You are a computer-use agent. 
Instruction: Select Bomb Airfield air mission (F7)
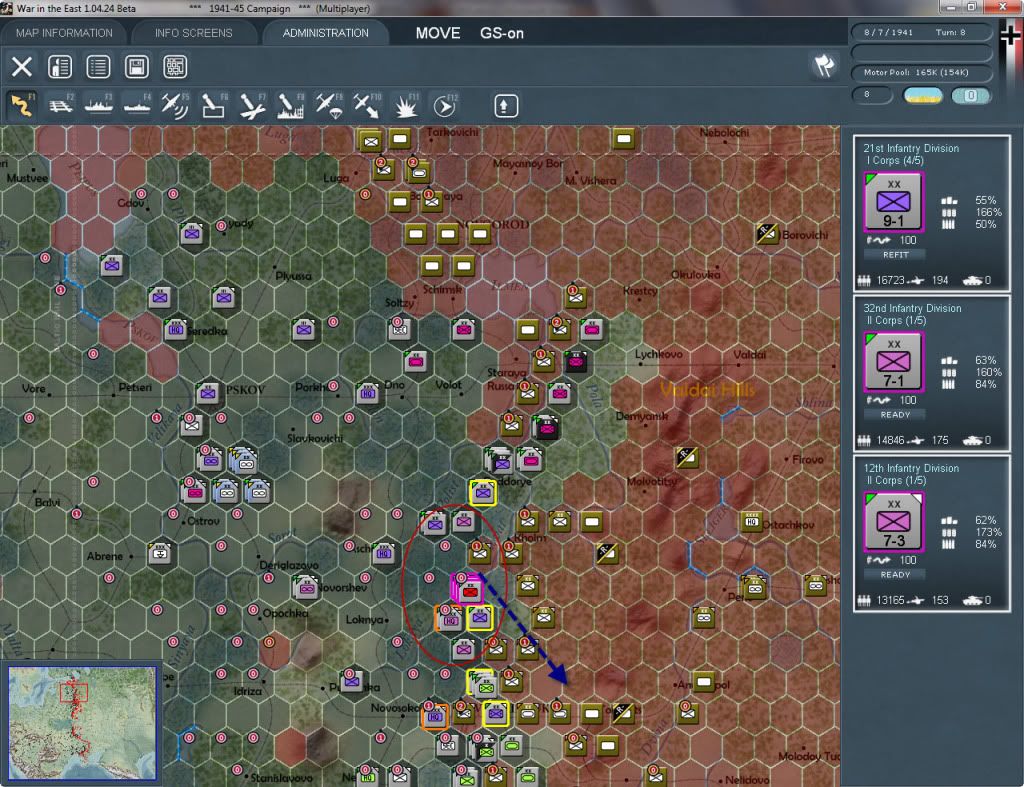(252, 105)
